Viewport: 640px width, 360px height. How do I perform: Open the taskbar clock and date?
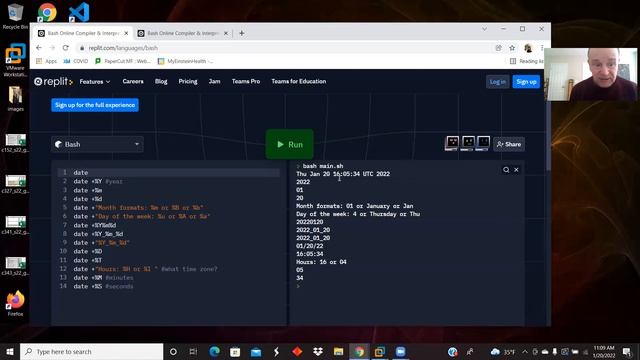point(604,351)
